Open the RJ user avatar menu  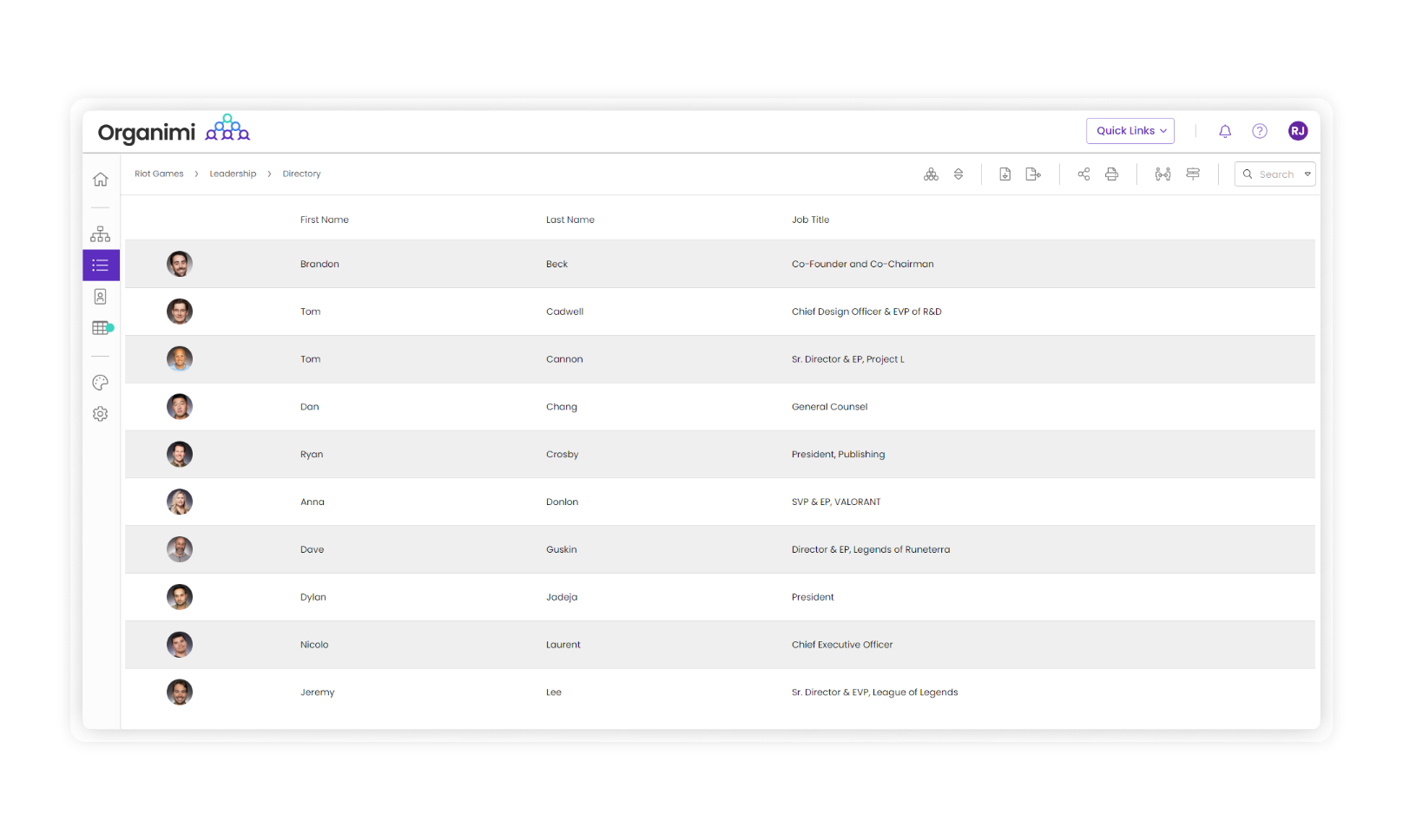(x=1298, y=131)
